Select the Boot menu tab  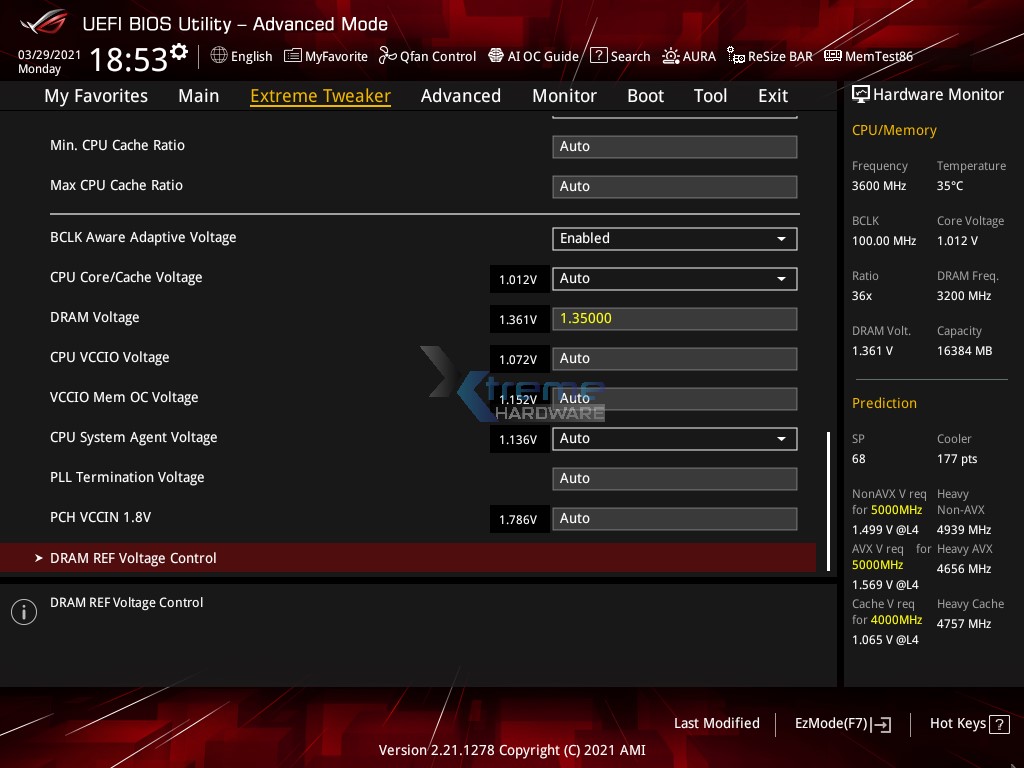point(645,95)
